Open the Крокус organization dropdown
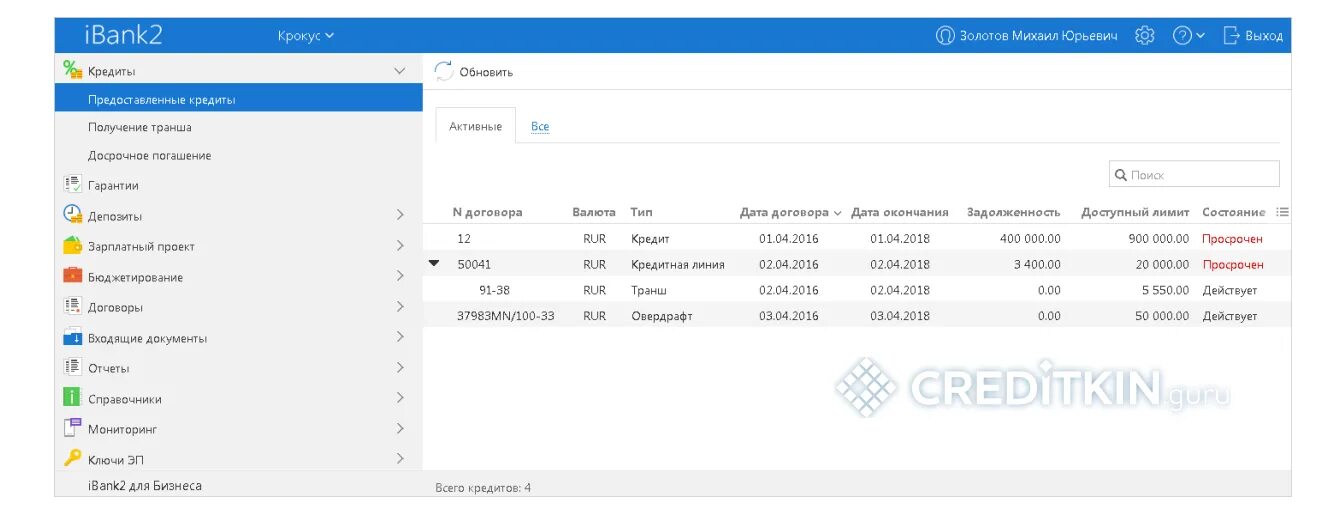The image size is (1331, 518). click(x=306, y=36)
